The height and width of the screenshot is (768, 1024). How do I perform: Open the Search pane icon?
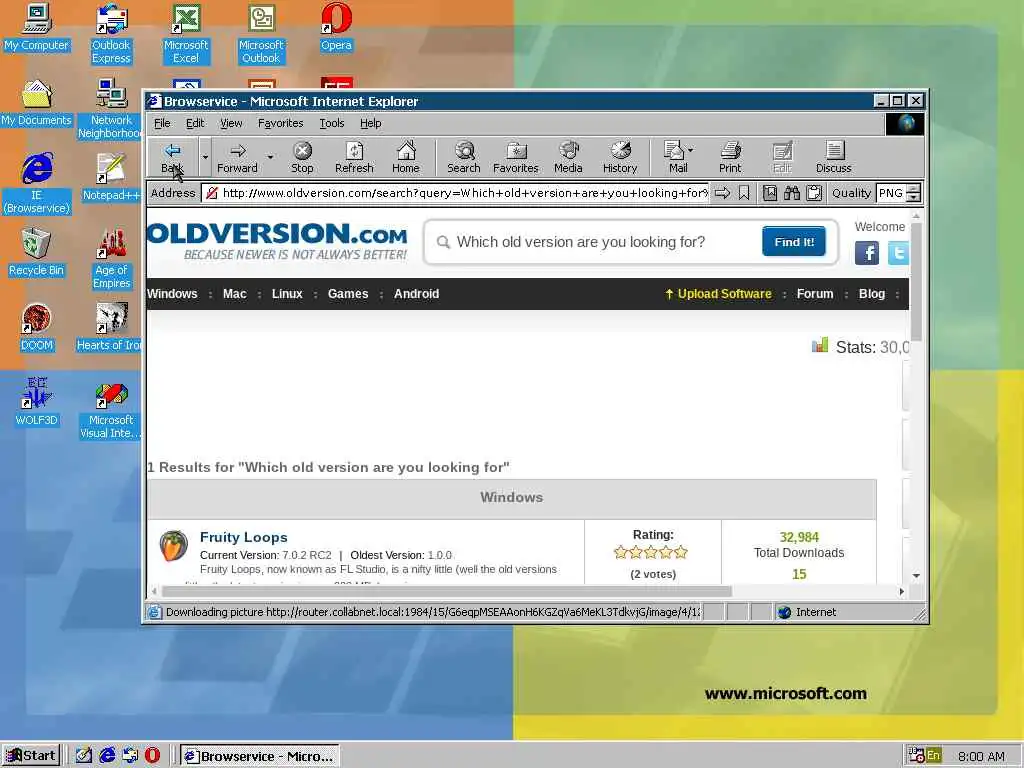(464, 157)
